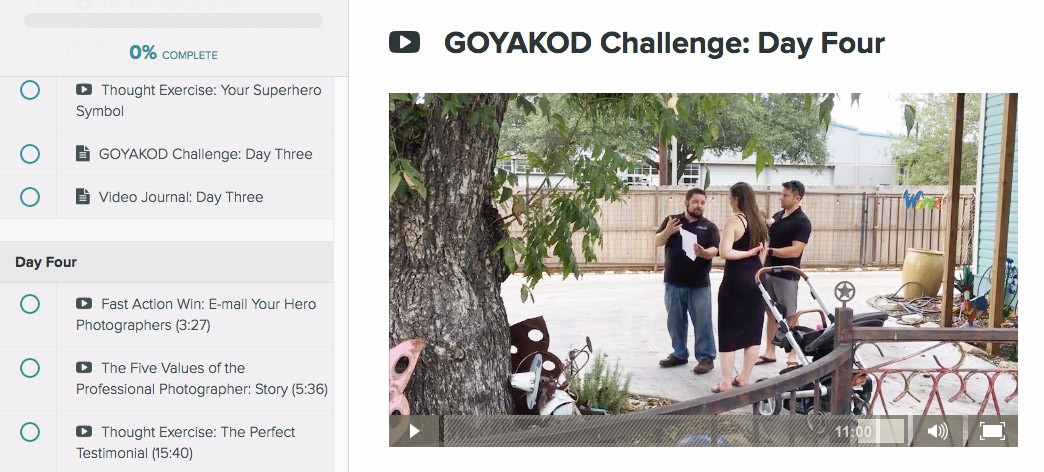Select the Day Four section header
This screenshot has height=472, width=1044.
(166, 262)
